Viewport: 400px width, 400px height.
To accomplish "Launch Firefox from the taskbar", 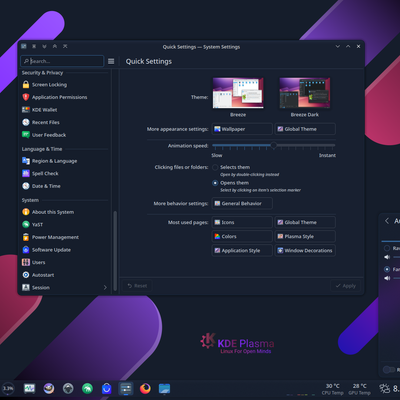I will pyautogui.click(x=145, y=388).
